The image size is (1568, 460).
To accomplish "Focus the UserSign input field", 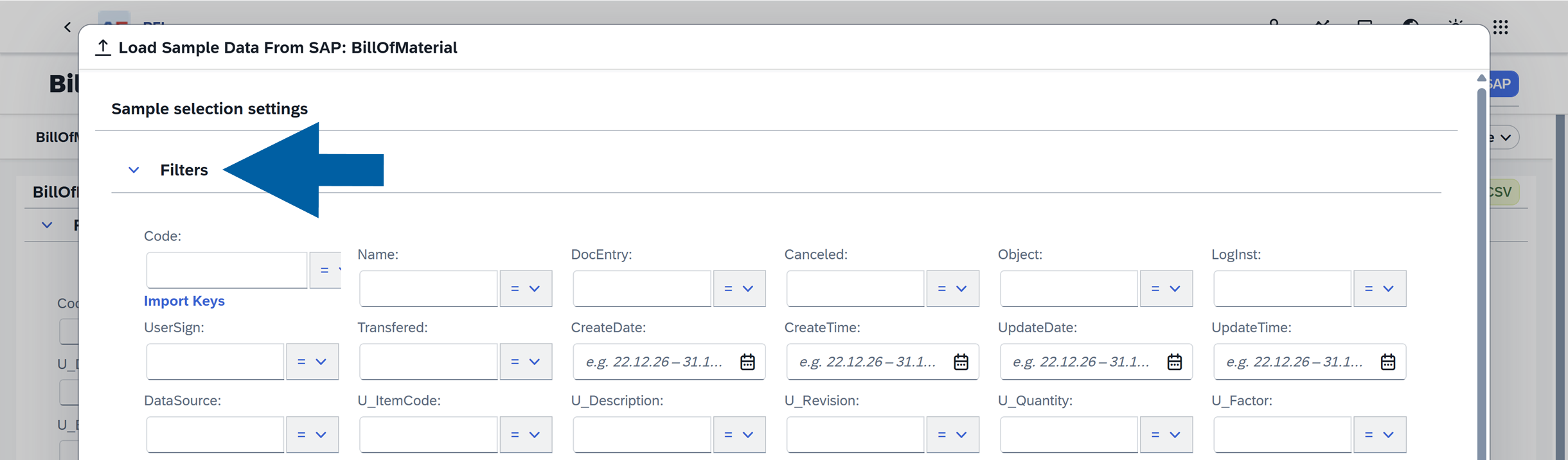I will 215,362.
